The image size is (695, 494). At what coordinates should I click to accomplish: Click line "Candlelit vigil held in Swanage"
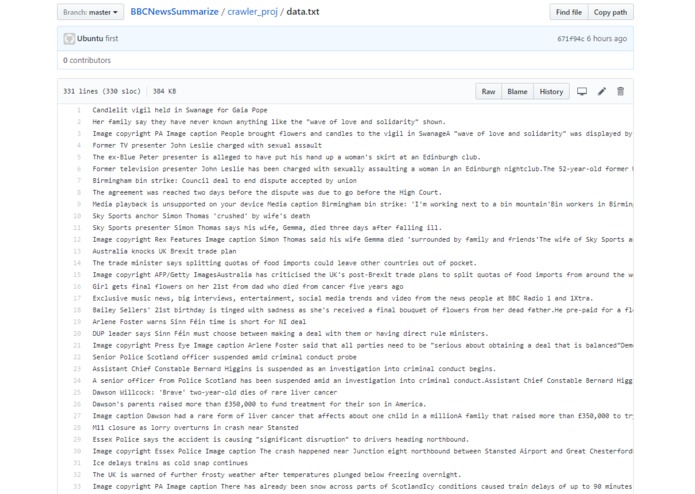tap(180, 110)
